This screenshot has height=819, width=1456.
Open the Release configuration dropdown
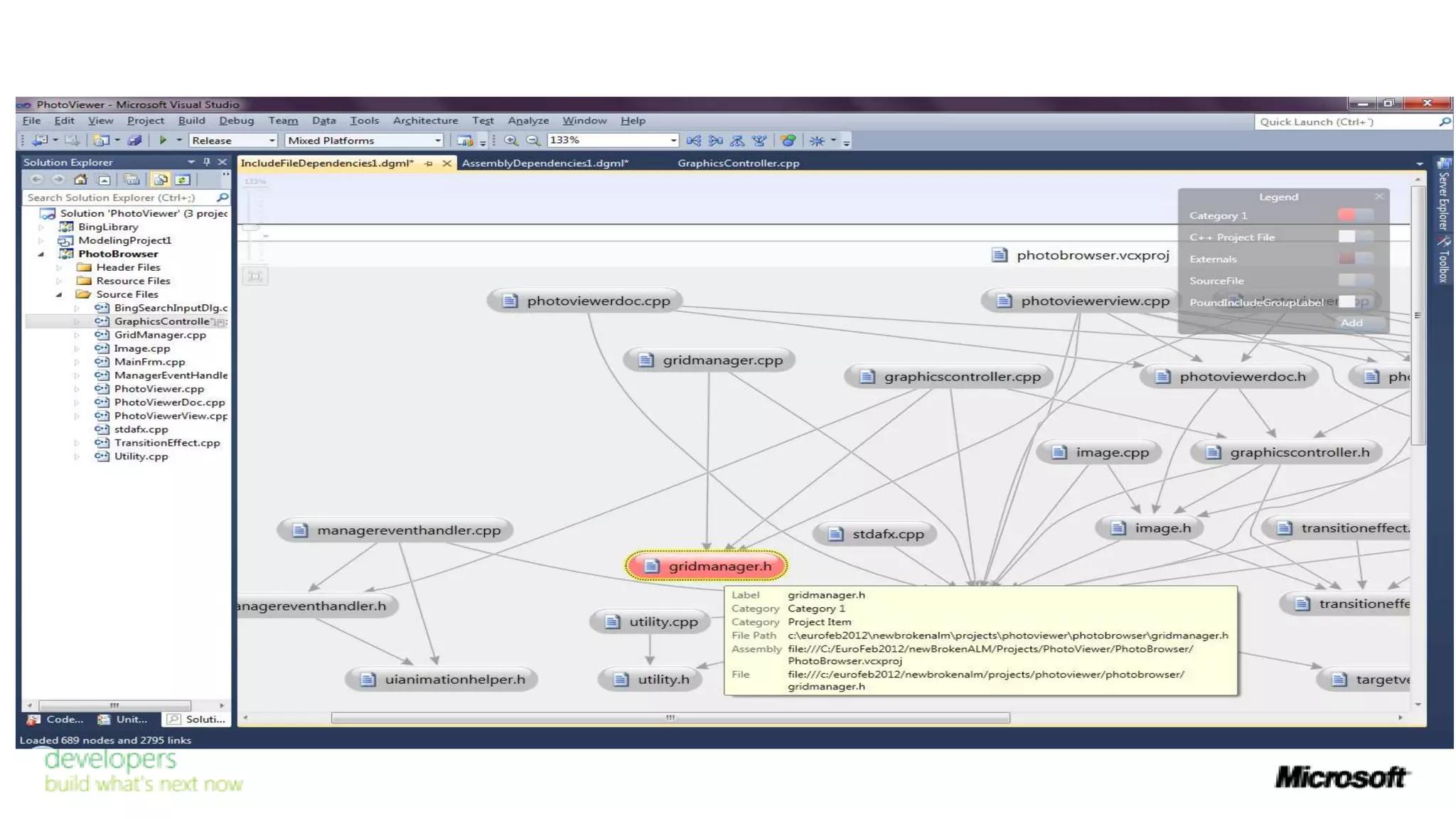tap(271, 141)
